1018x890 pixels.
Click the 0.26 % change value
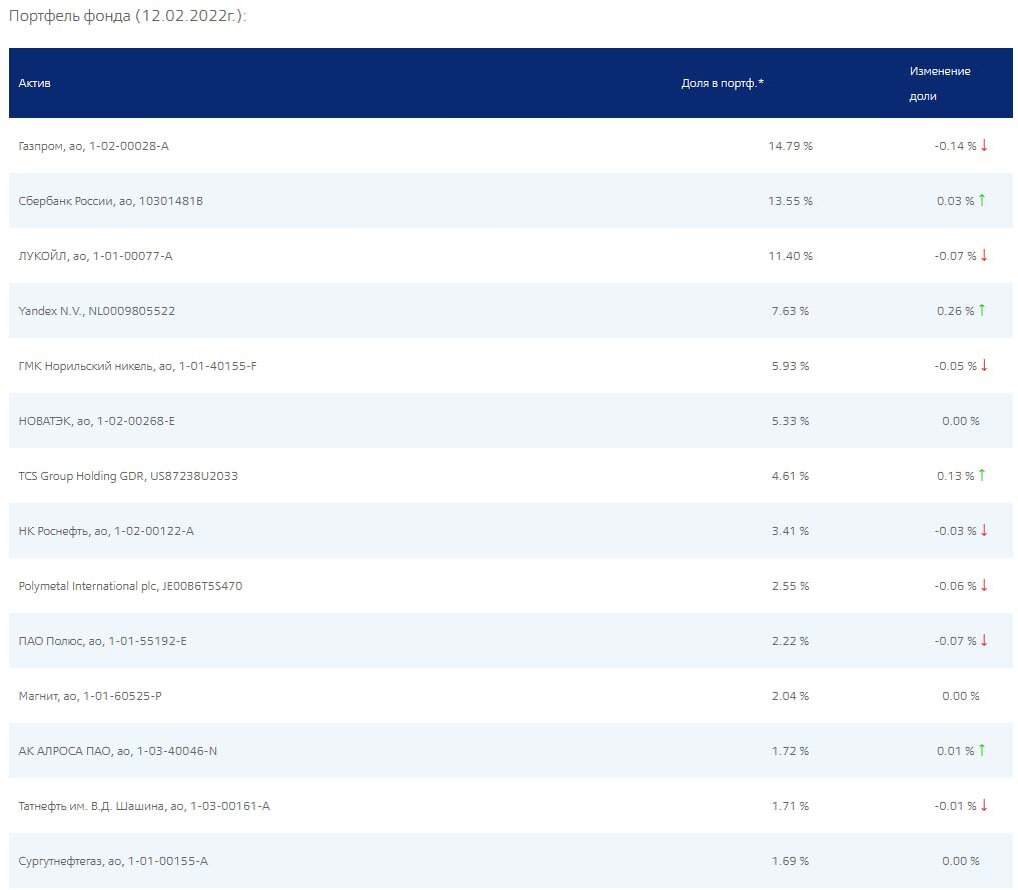point(955,311)
